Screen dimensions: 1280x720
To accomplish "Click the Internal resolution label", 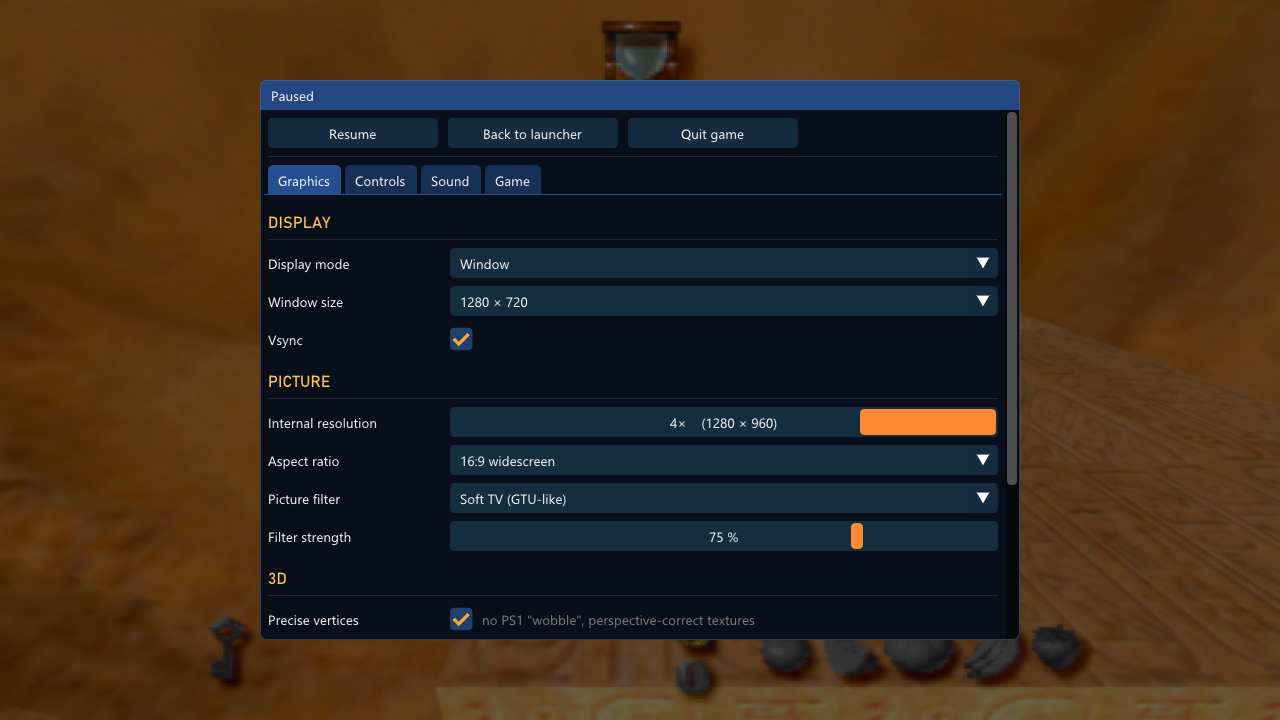I will click(322, 423).
